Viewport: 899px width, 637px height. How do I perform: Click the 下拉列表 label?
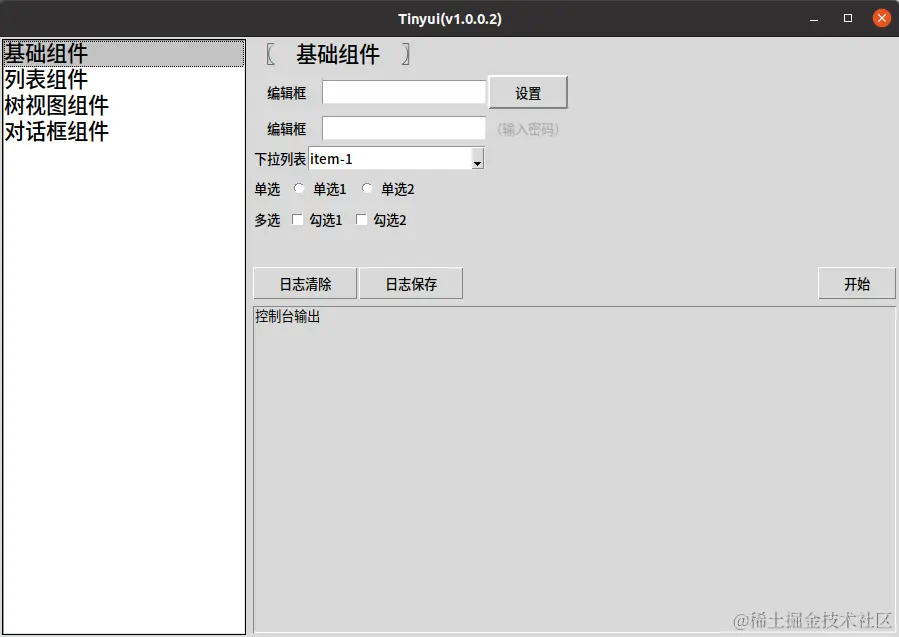(x=280, y=159)
